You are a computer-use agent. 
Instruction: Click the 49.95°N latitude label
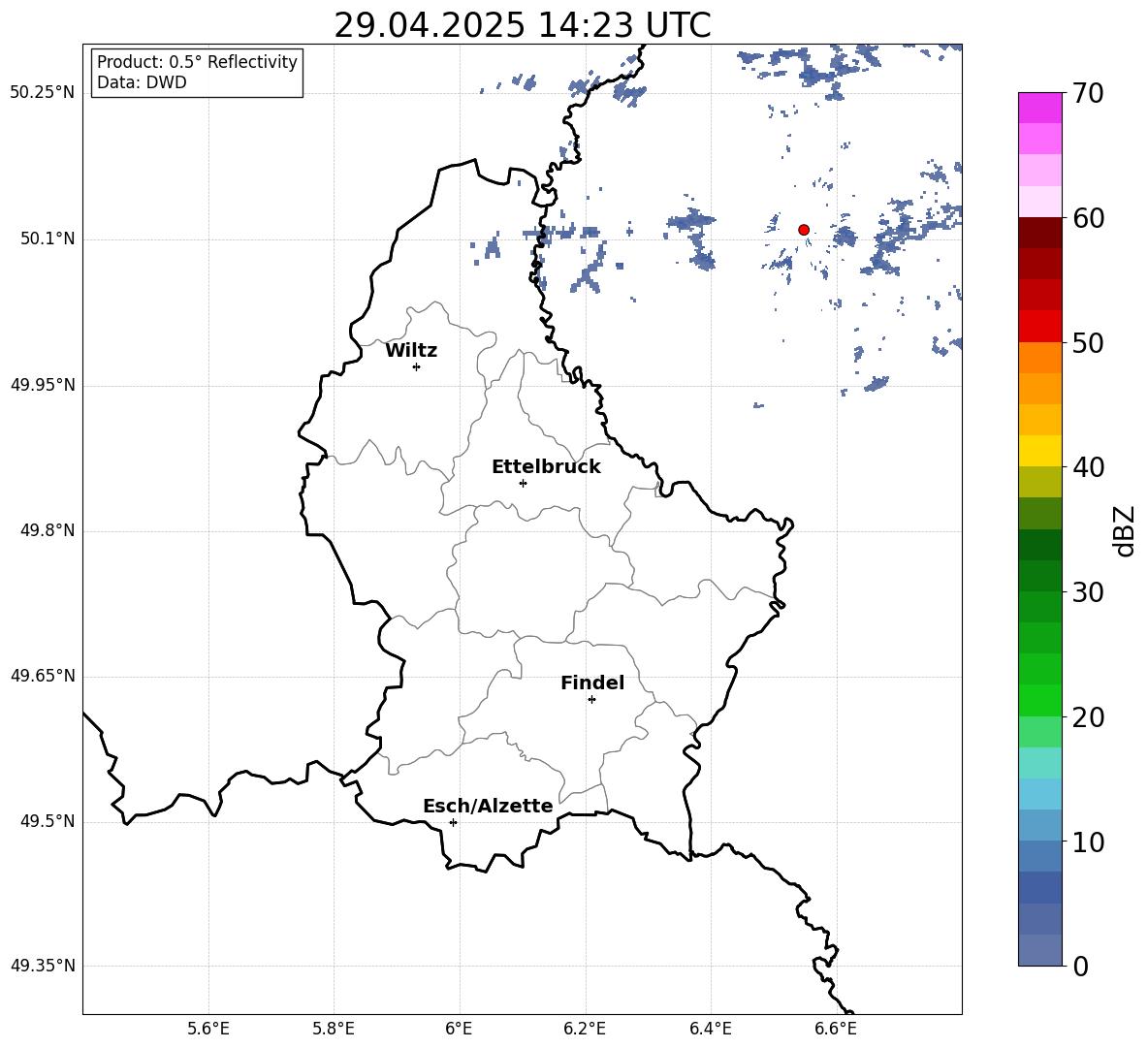43,385
